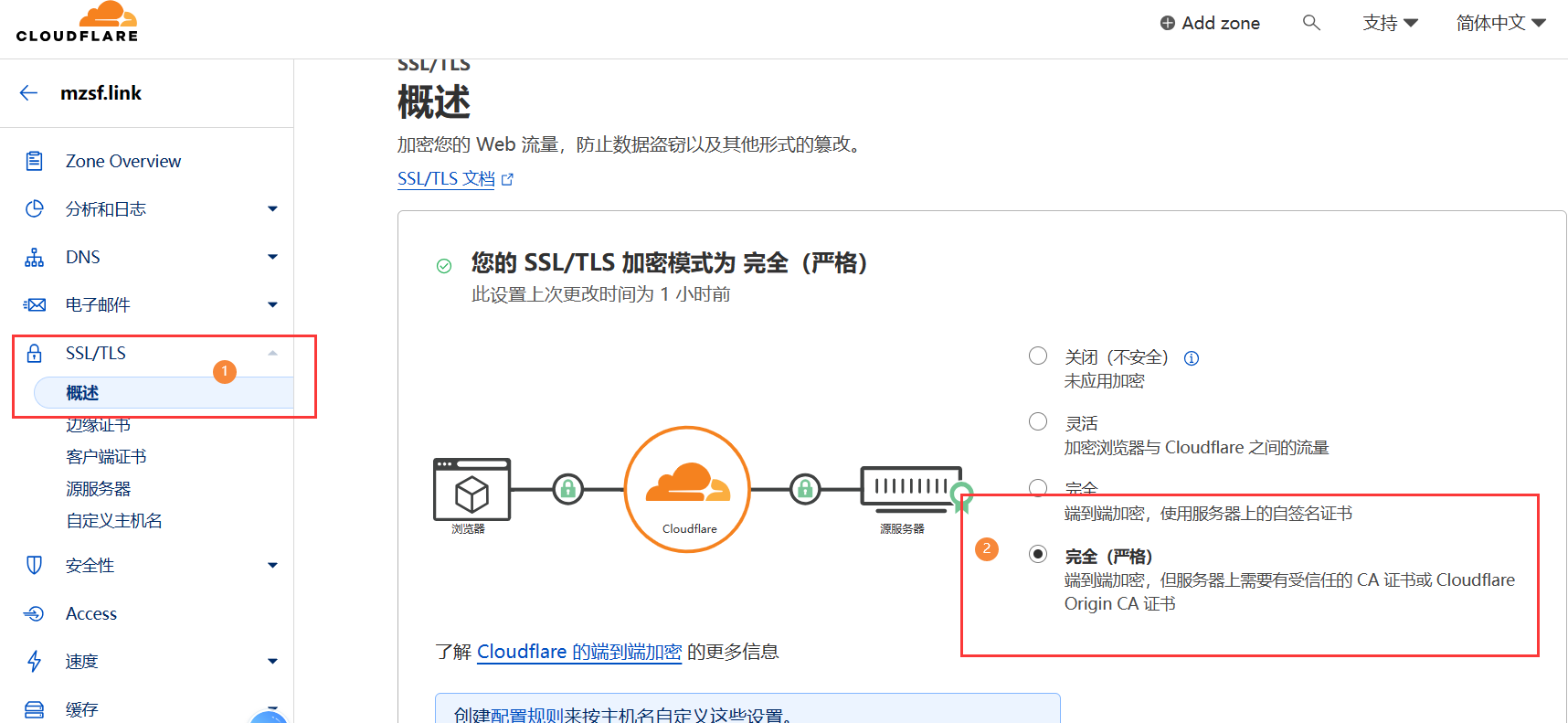Click the security shield icon
The width and height of the screenshot is (1568, 723).
click(35, 565)
